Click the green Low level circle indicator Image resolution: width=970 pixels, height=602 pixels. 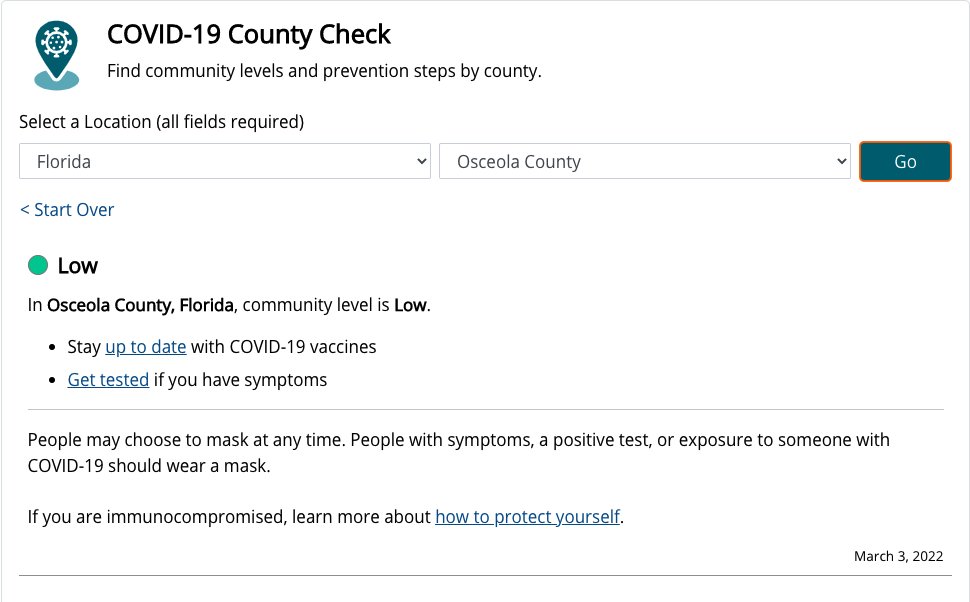click(x=38, y=265)
